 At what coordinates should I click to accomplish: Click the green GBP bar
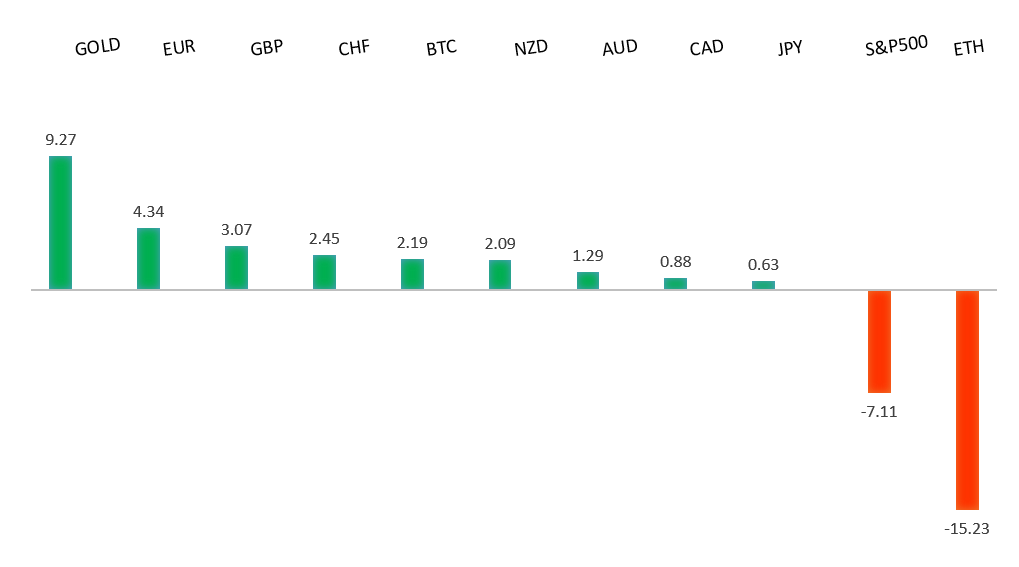pyautogui.click(x=236, y=268)
